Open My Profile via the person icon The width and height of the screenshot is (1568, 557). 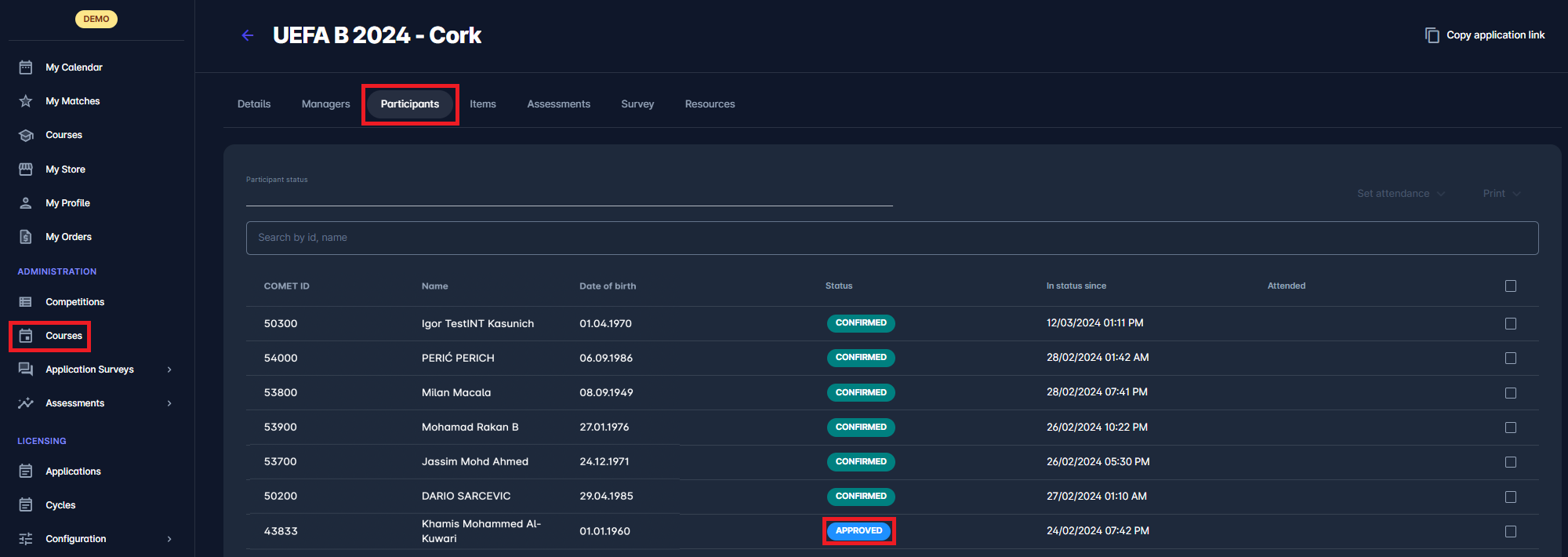(x=26, y=203)
